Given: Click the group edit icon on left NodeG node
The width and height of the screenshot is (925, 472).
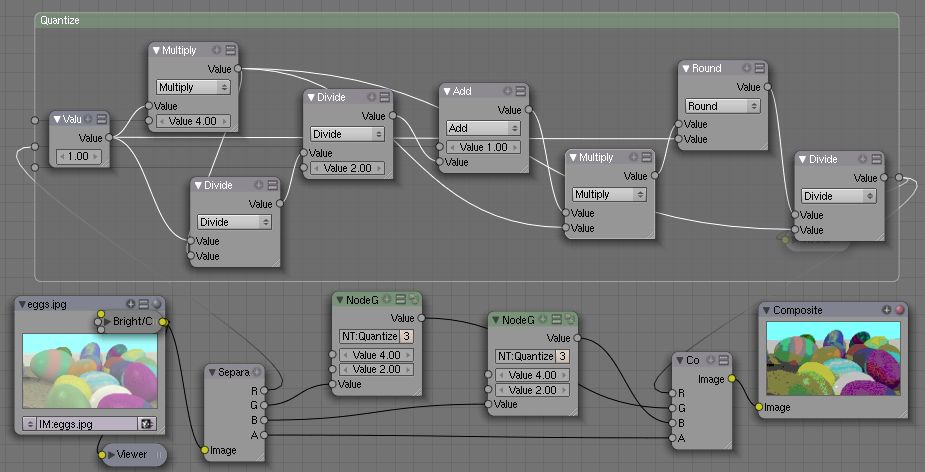Looking at the screenshot, I should click(413, 300).
